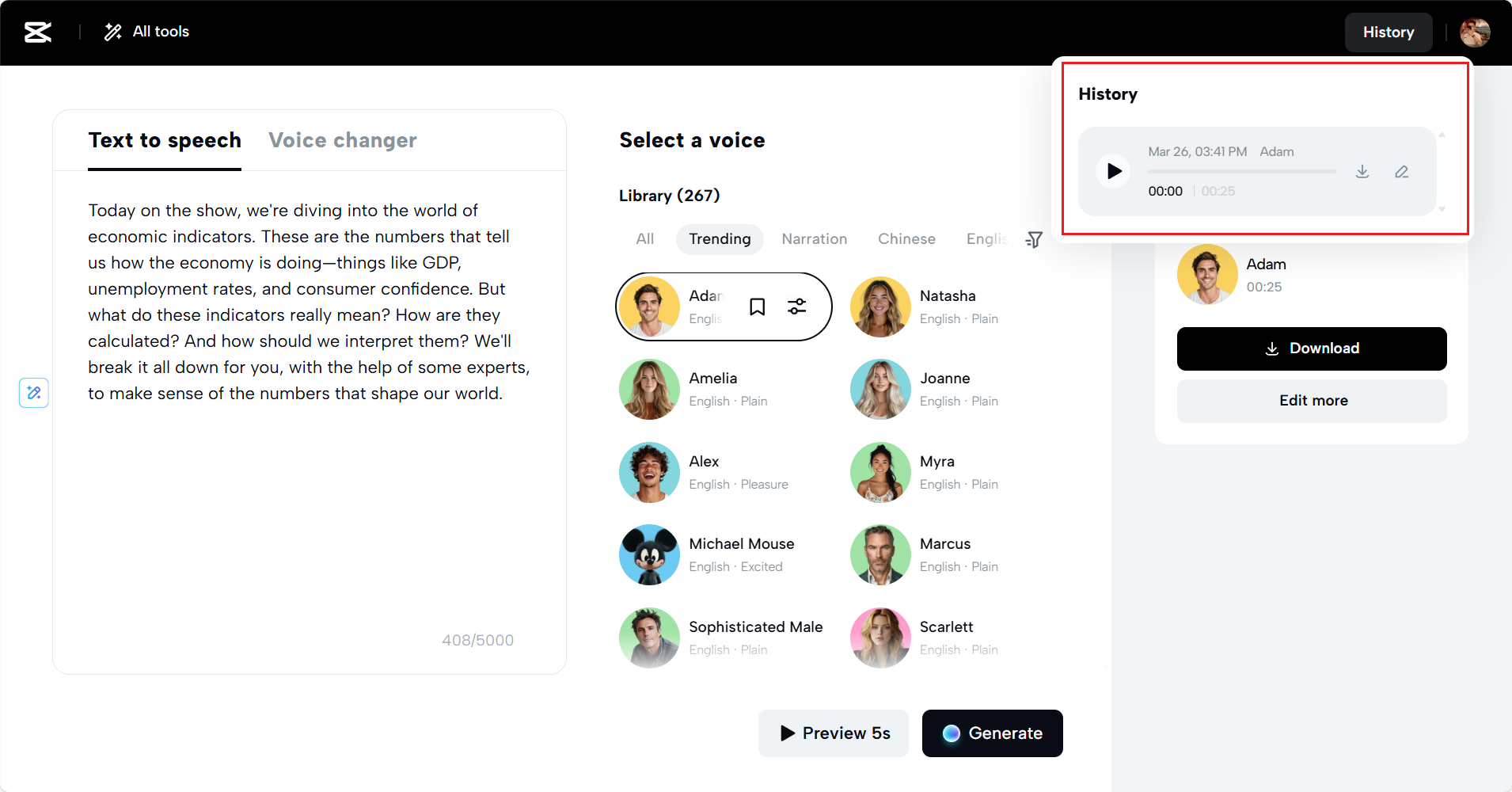
Task: Click the download icon in the history entry
Action: coord(1362,171)
